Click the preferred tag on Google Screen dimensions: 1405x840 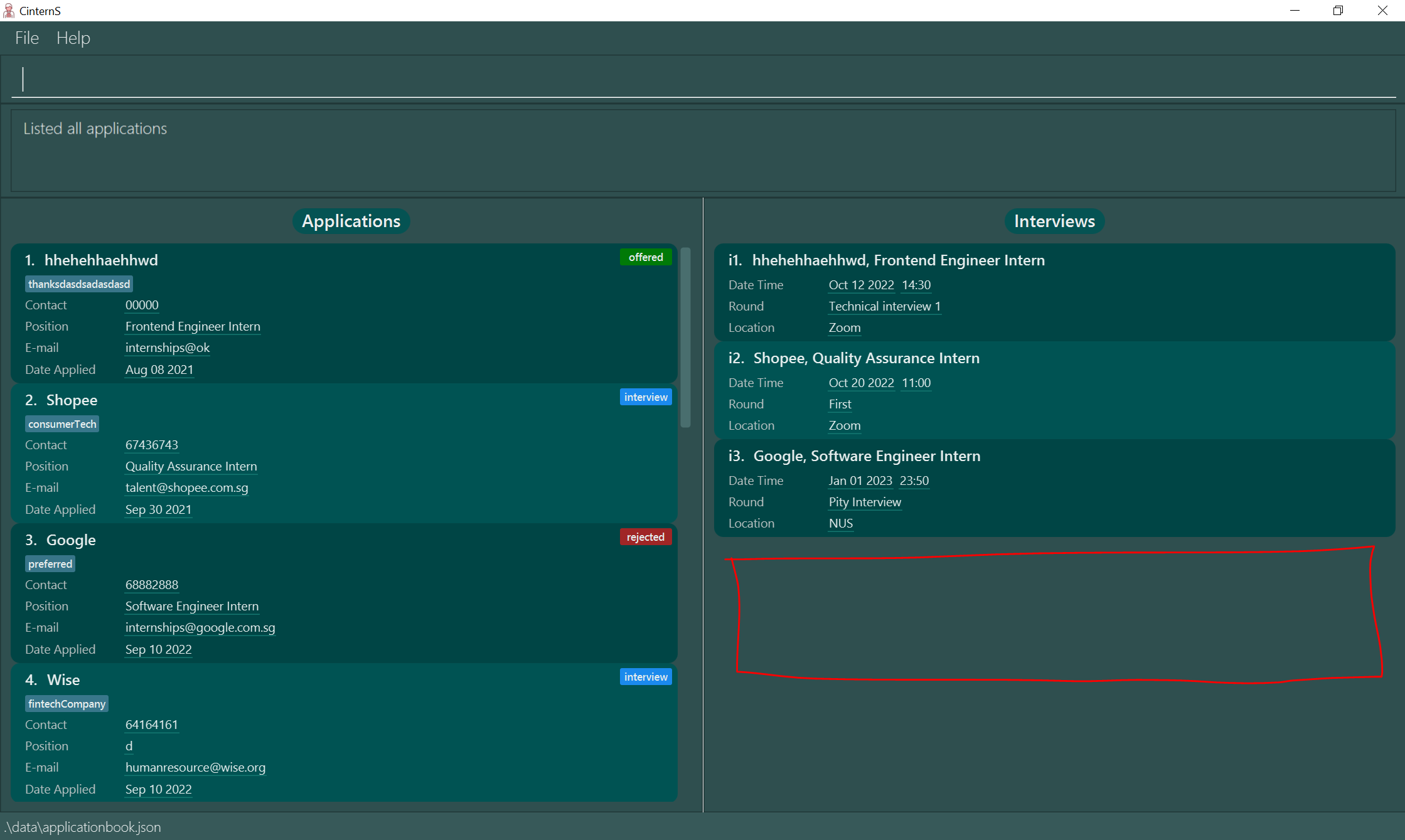click(x=50, y=564)
